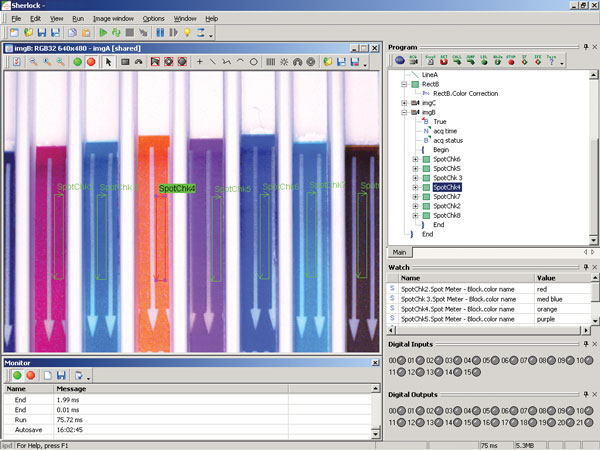The height and width of the screenshot is (450, 600).
Task: Click the Watch panel horizontal scroll right arrow
Action: coord(586,330)
